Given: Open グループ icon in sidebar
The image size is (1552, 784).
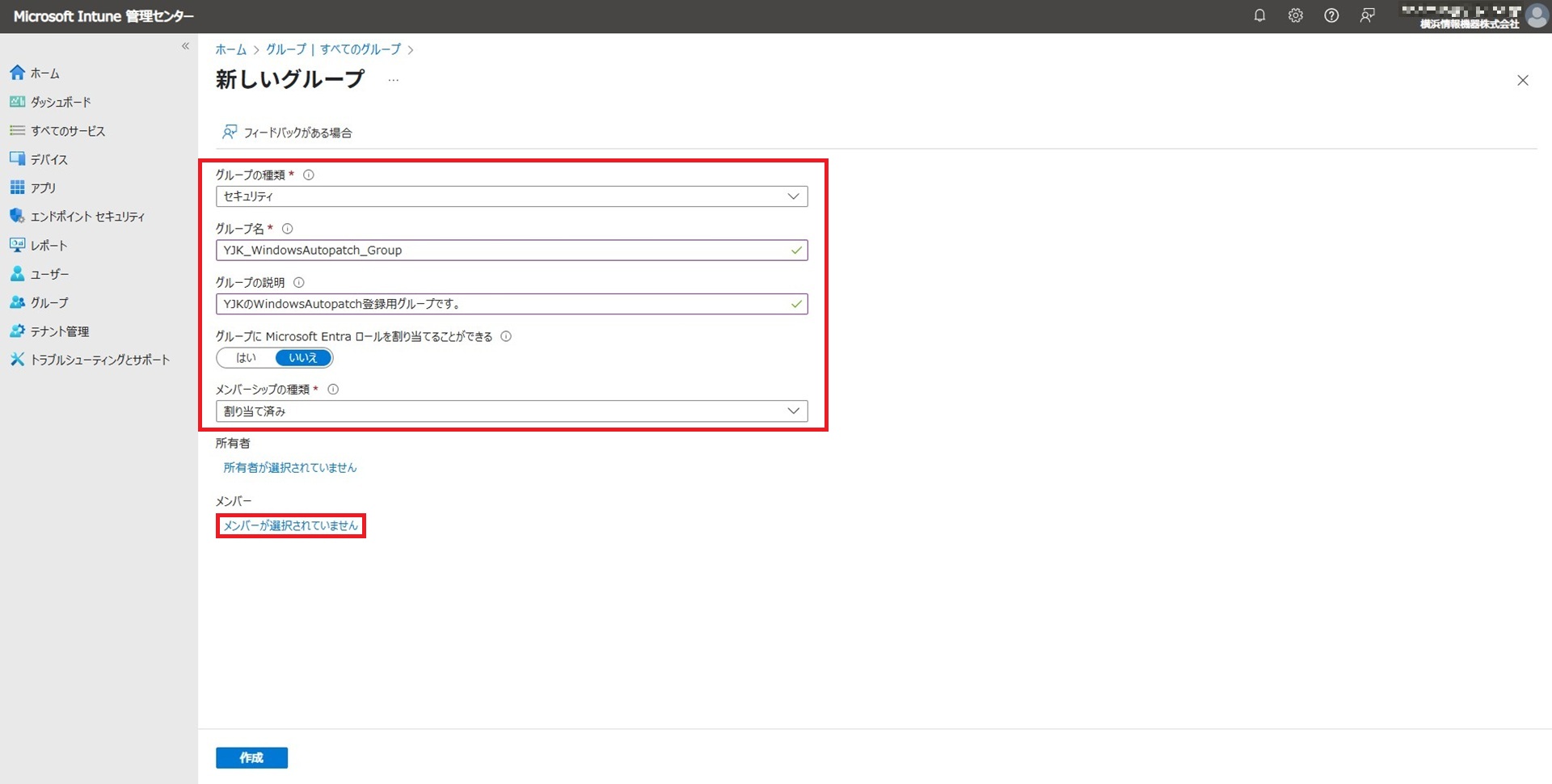Looking at the screenshot, I should [17, 302].
